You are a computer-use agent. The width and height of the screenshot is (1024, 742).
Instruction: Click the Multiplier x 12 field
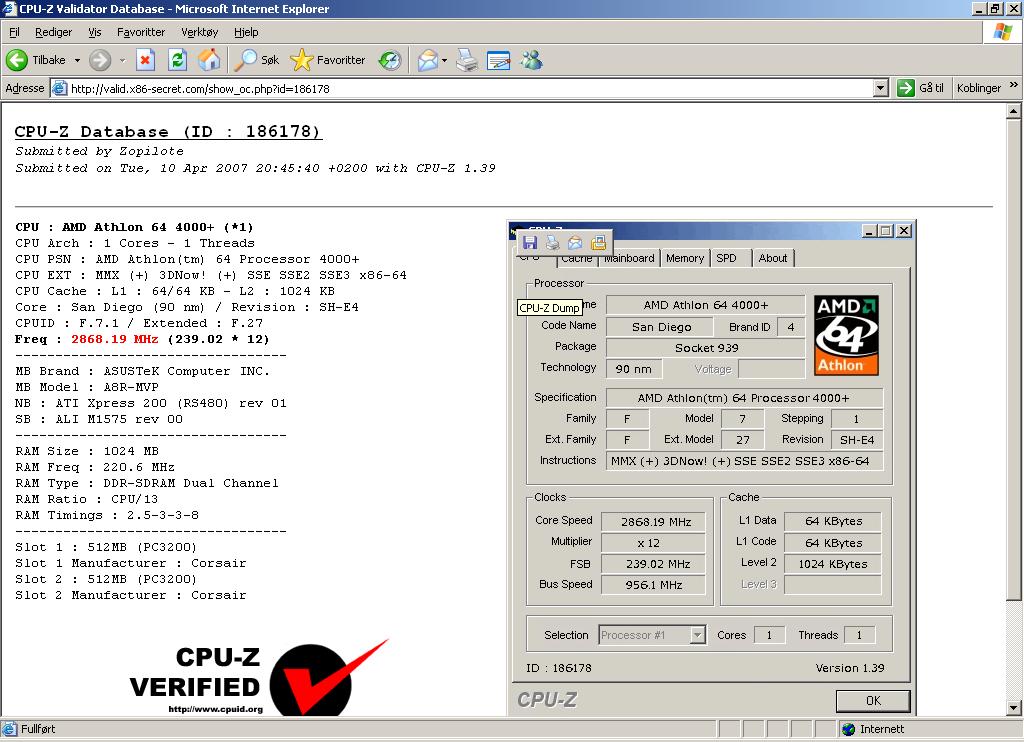pyautogui.click(x=654, y=543)
